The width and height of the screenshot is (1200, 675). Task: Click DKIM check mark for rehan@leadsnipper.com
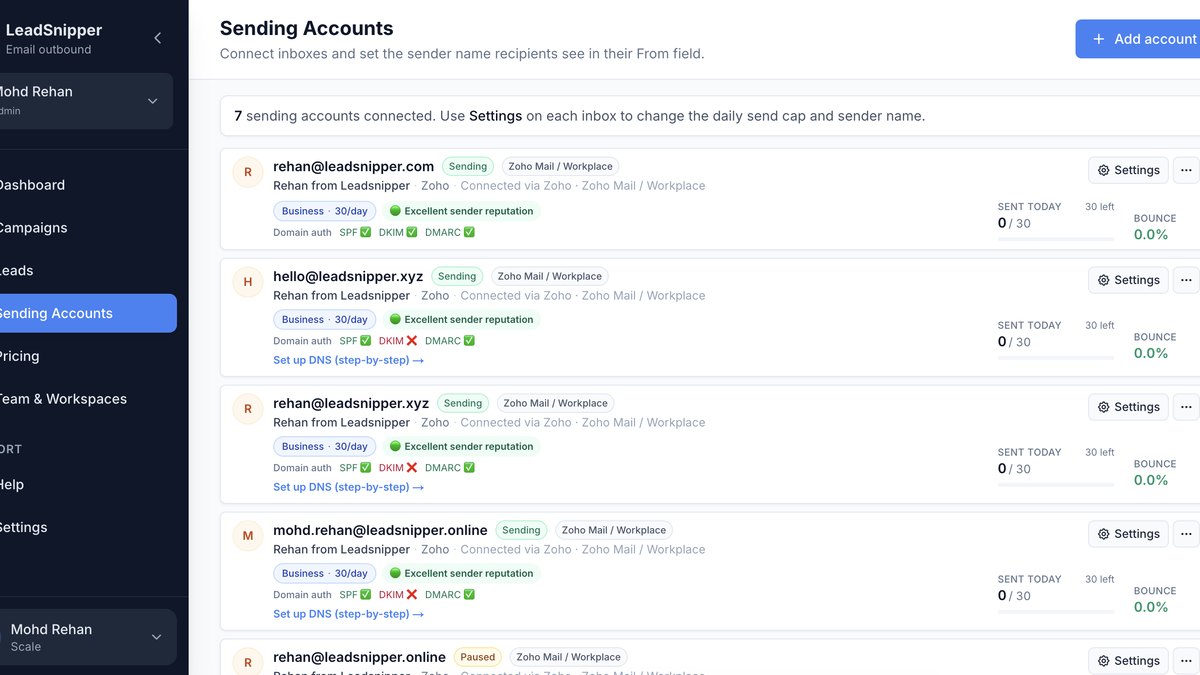pos(412,233)
